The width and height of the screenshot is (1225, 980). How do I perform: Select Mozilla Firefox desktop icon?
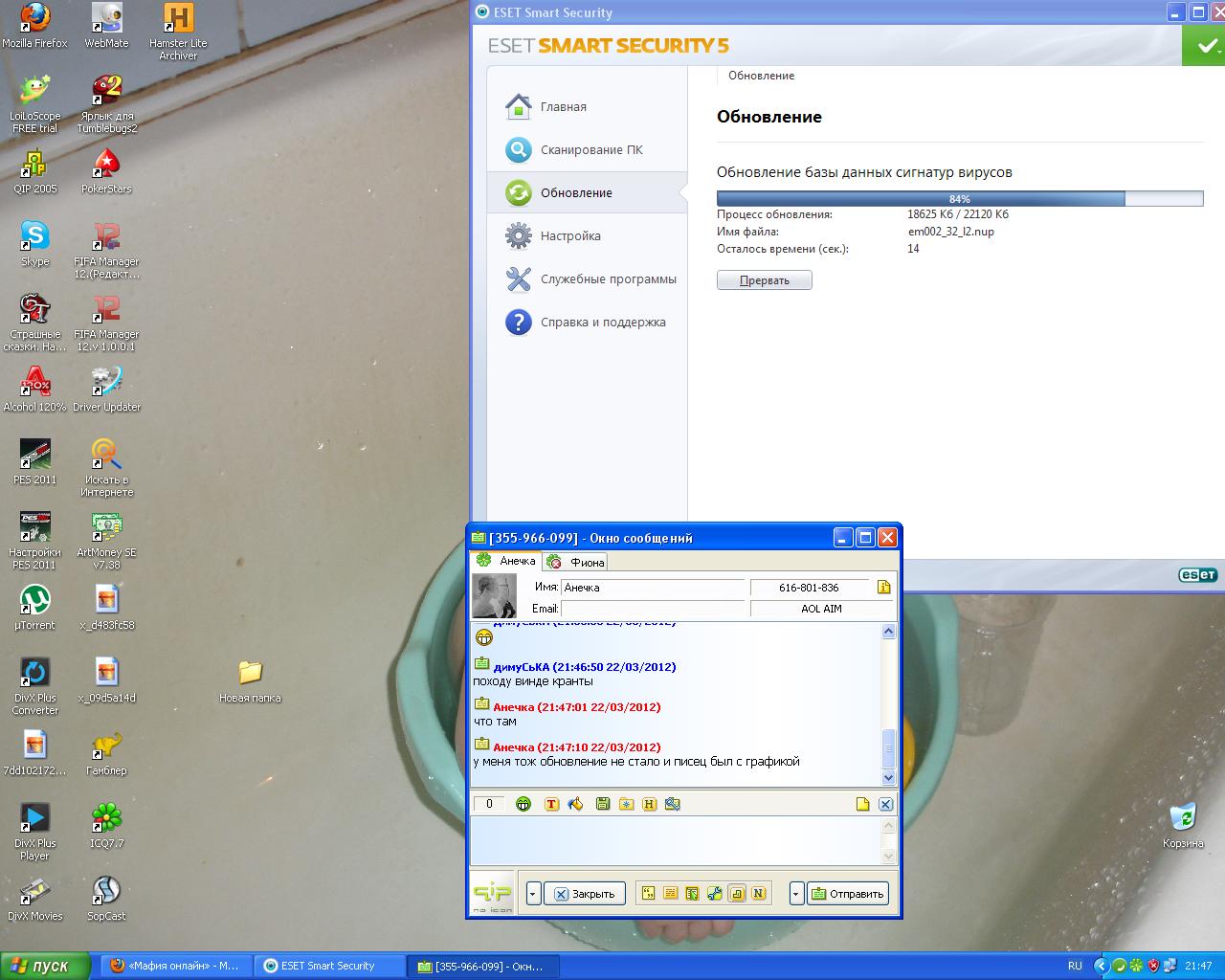[x=34, y=26]
